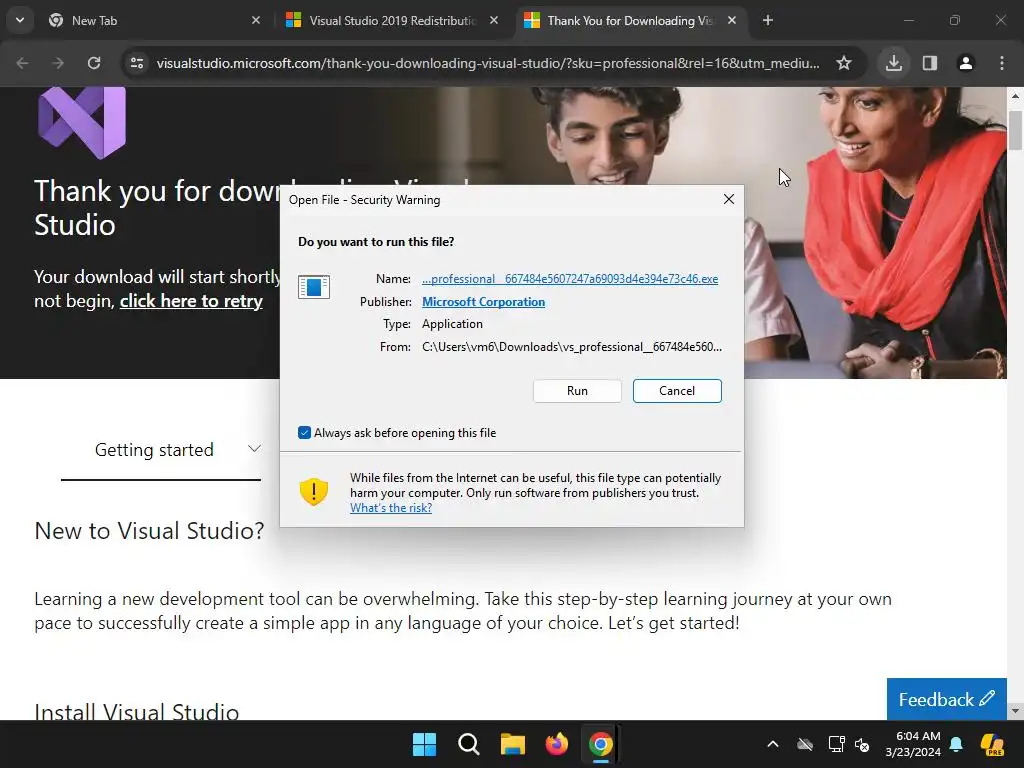Viewport: 1024px width, 768px height.
Task: Show hidden system tray icons
Action: [x=773, y=744]
